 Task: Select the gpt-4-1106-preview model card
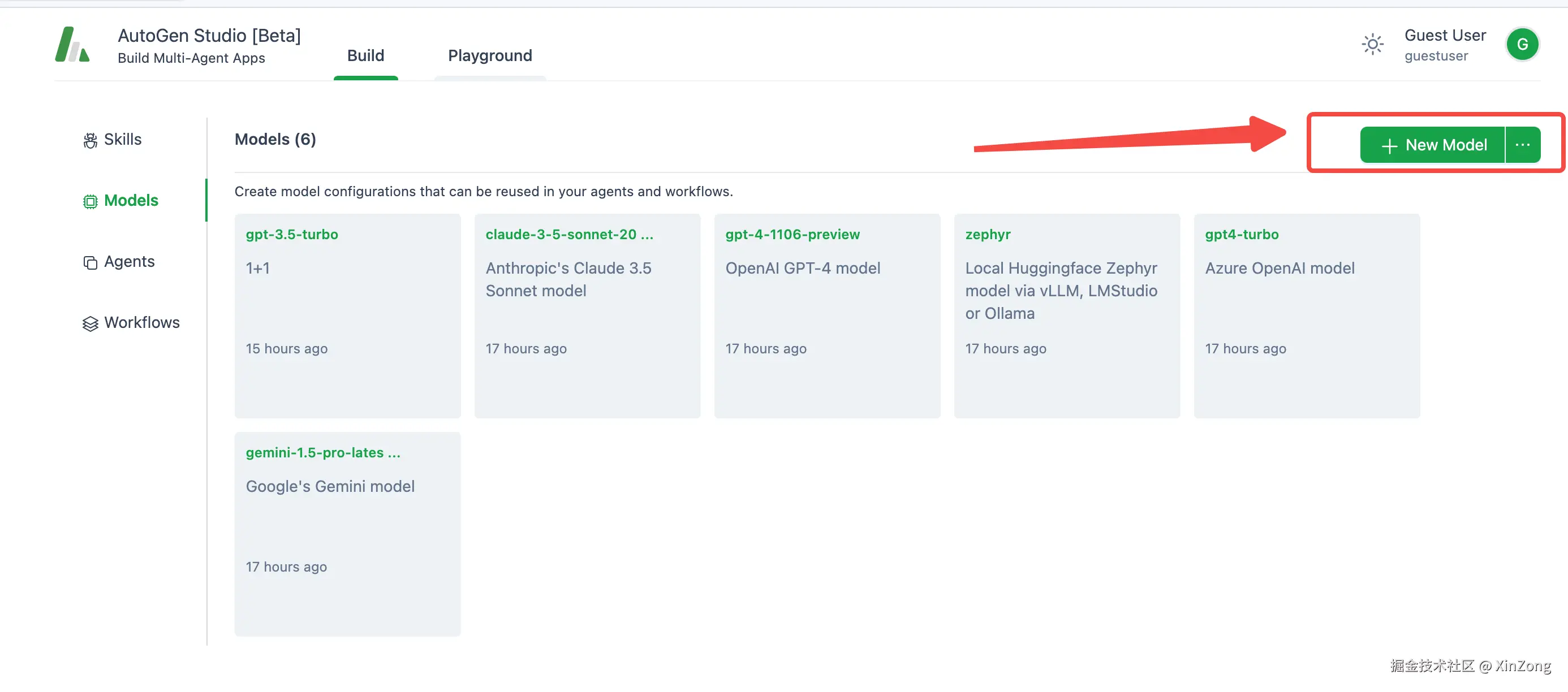coord(826,315)
